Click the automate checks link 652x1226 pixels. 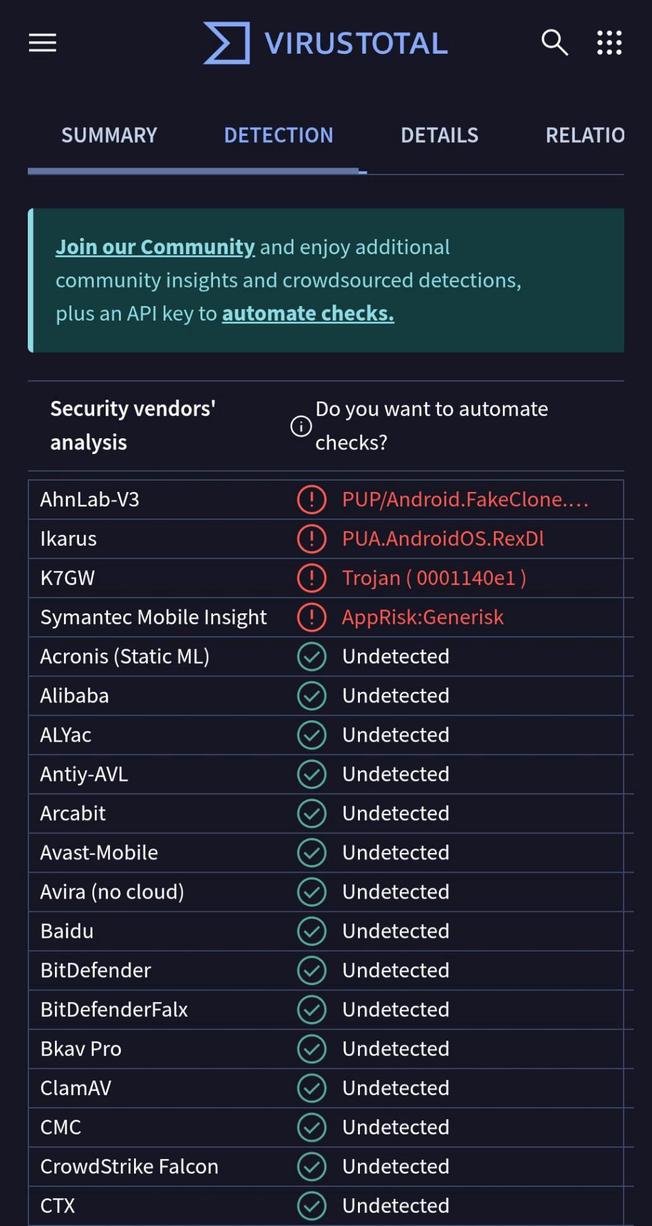307,312
